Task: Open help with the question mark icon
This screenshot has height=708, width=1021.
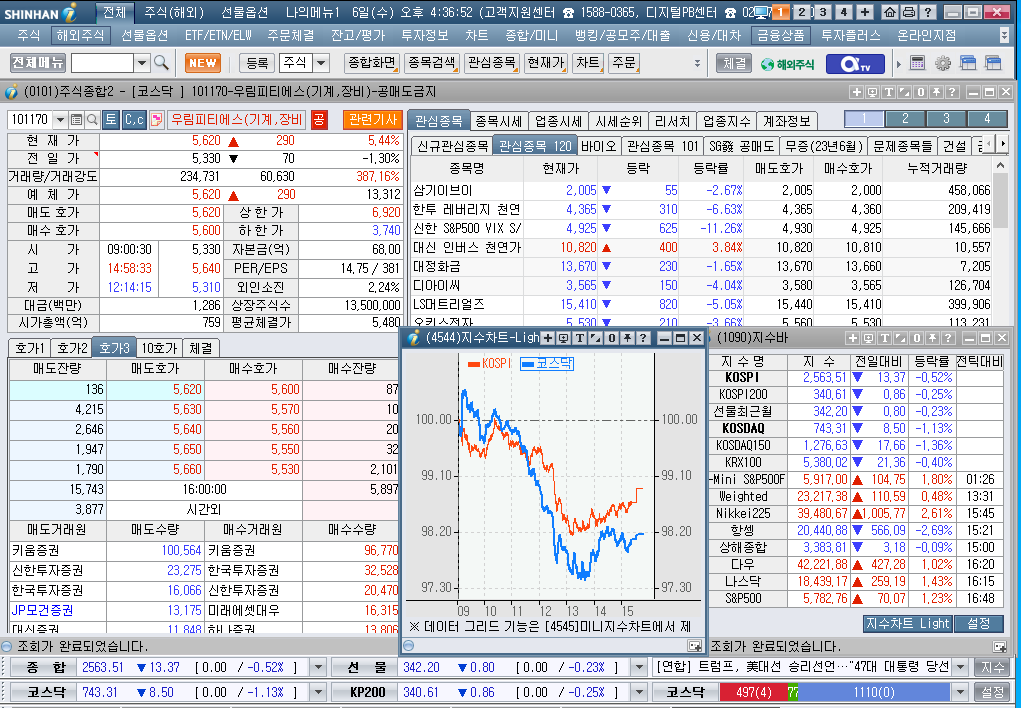Action: pos(927,12)
